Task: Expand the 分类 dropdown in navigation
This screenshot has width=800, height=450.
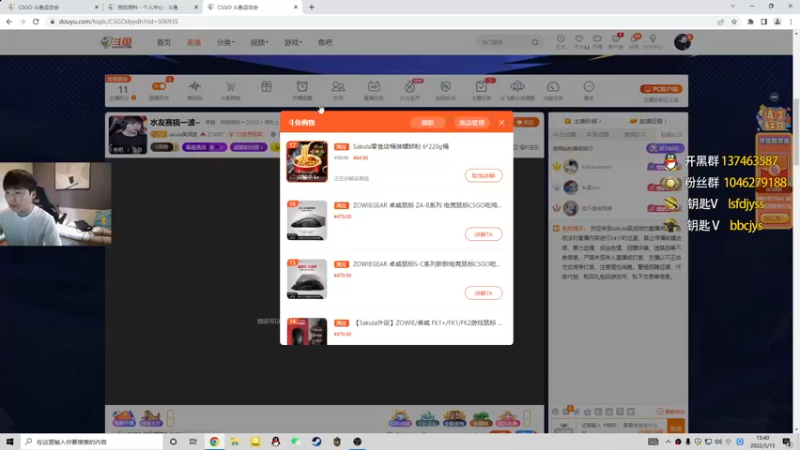Action: (226, 42)
